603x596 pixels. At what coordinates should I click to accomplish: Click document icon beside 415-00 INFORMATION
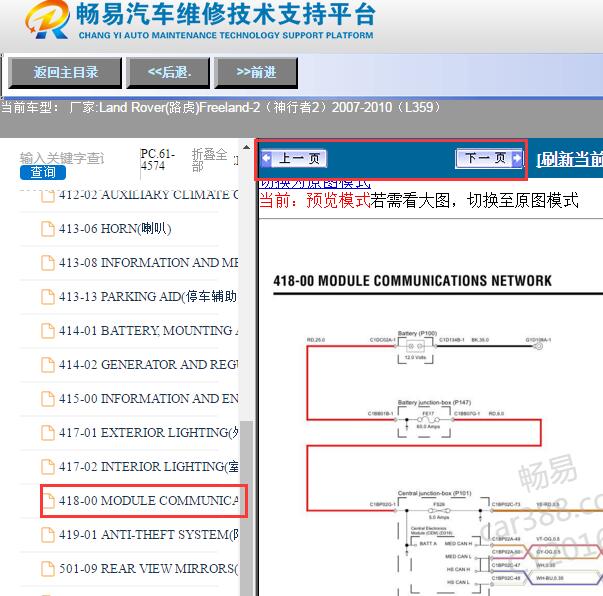(x=48, y=398)
